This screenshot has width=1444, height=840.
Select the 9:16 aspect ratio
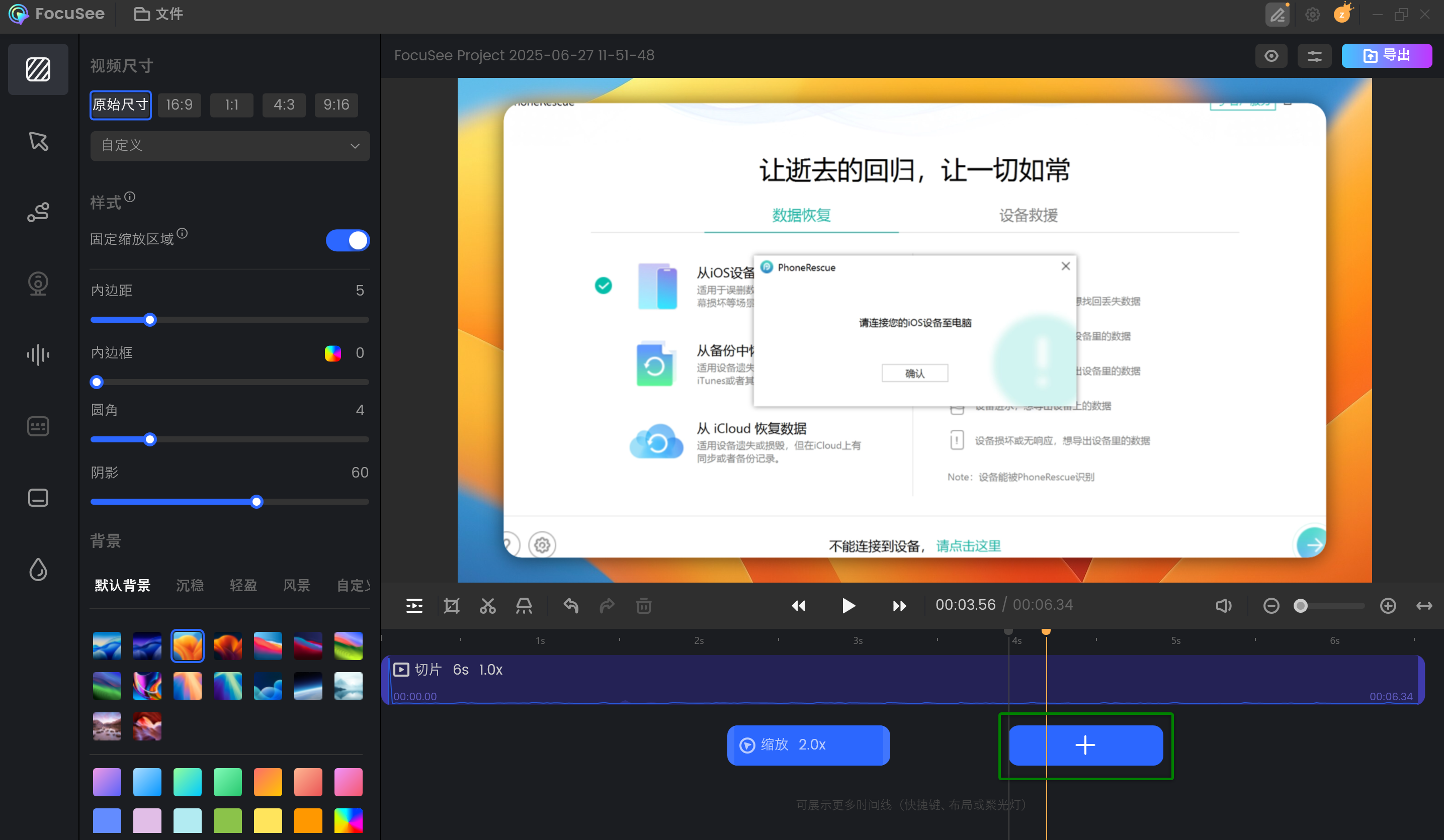coord(336,105)
